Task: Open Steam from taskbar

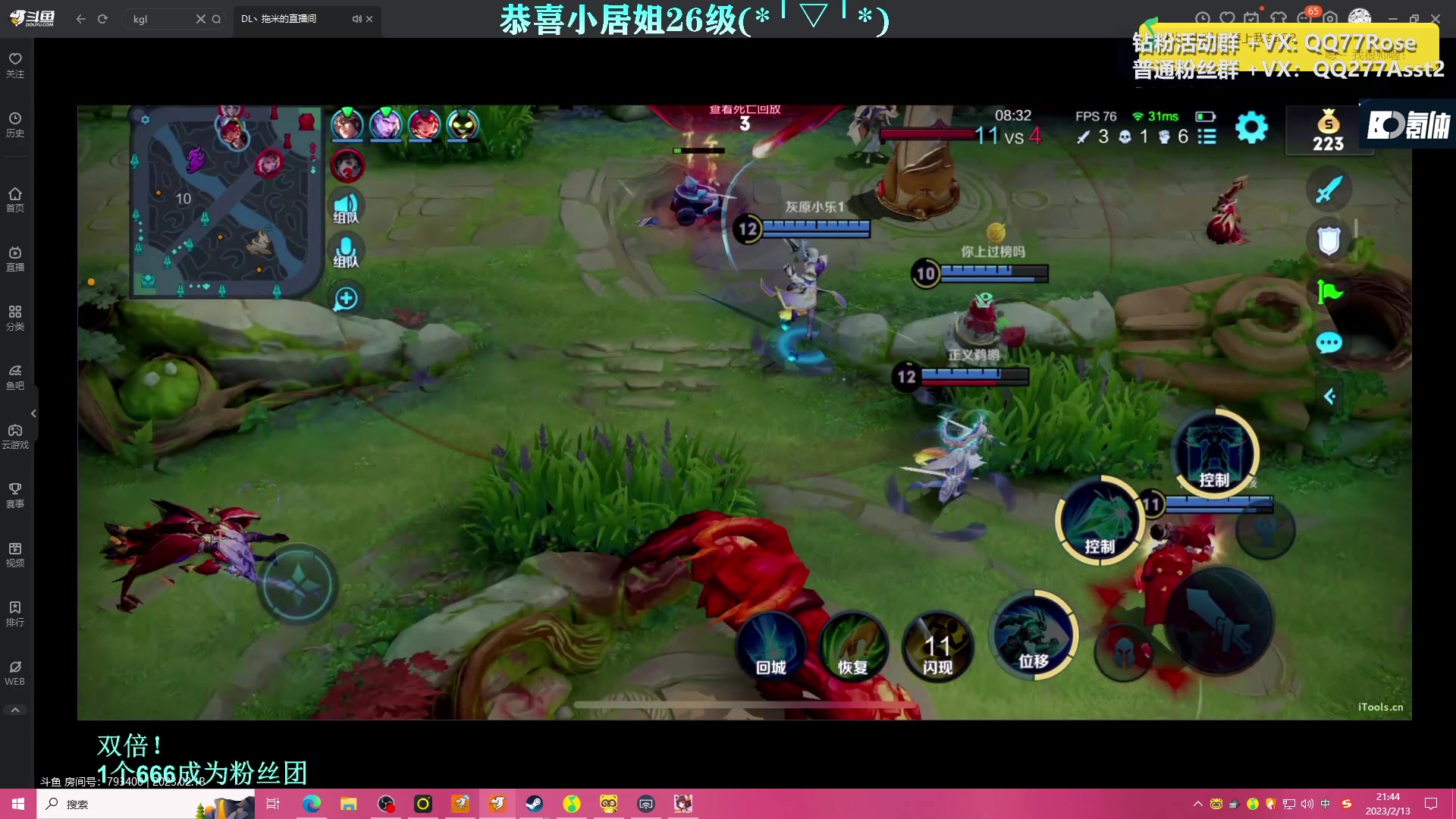Action: point(534,804)
